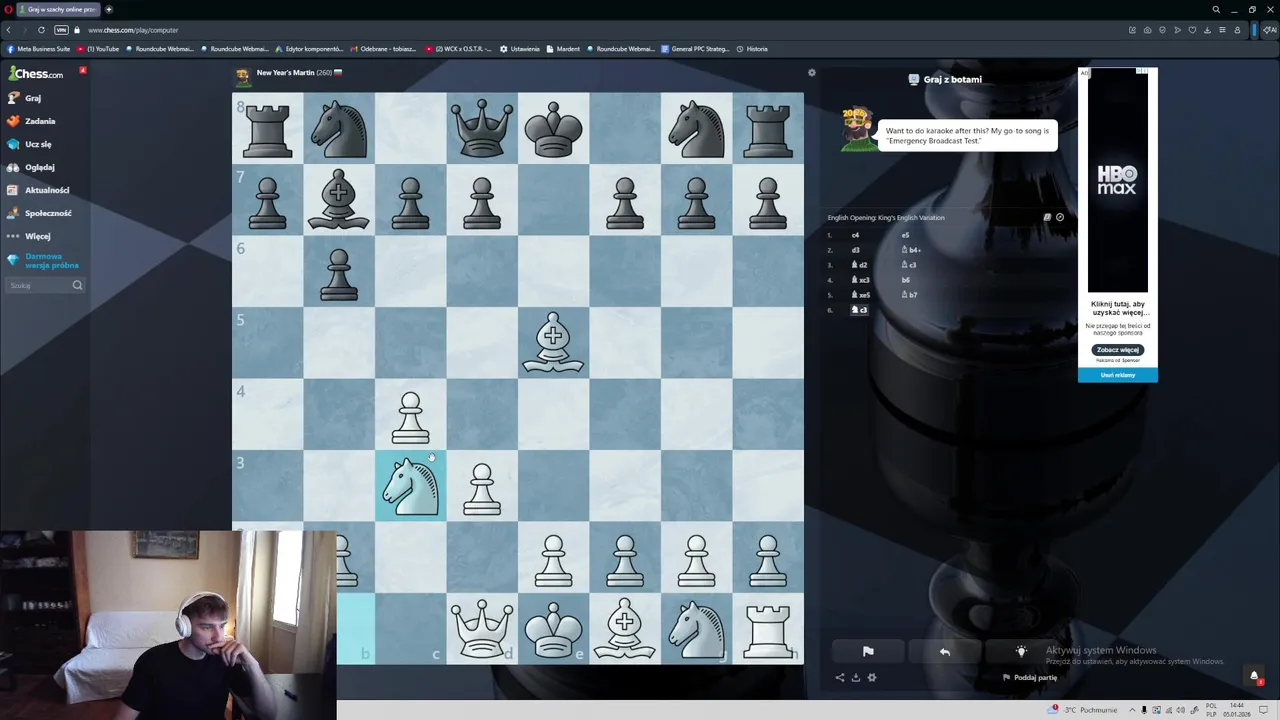Image resolution: width=1280 pixels, height=720 pixels.
Task: Select the white king on e1
Action: tap(553, 628)
